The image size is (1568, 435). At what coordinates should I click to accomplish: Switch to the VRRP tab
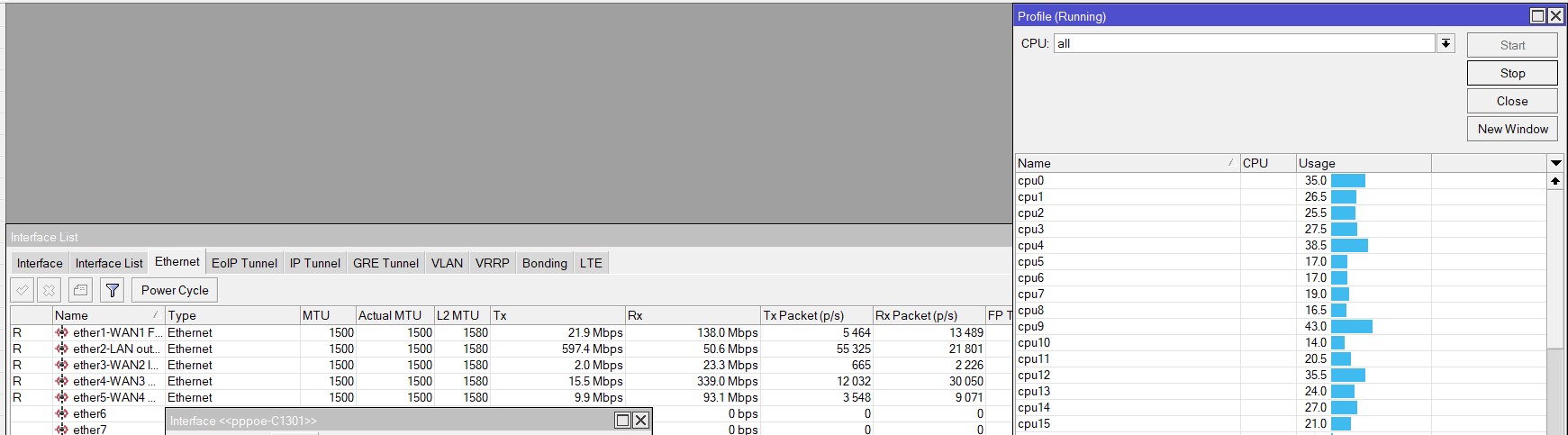(493, 263)
